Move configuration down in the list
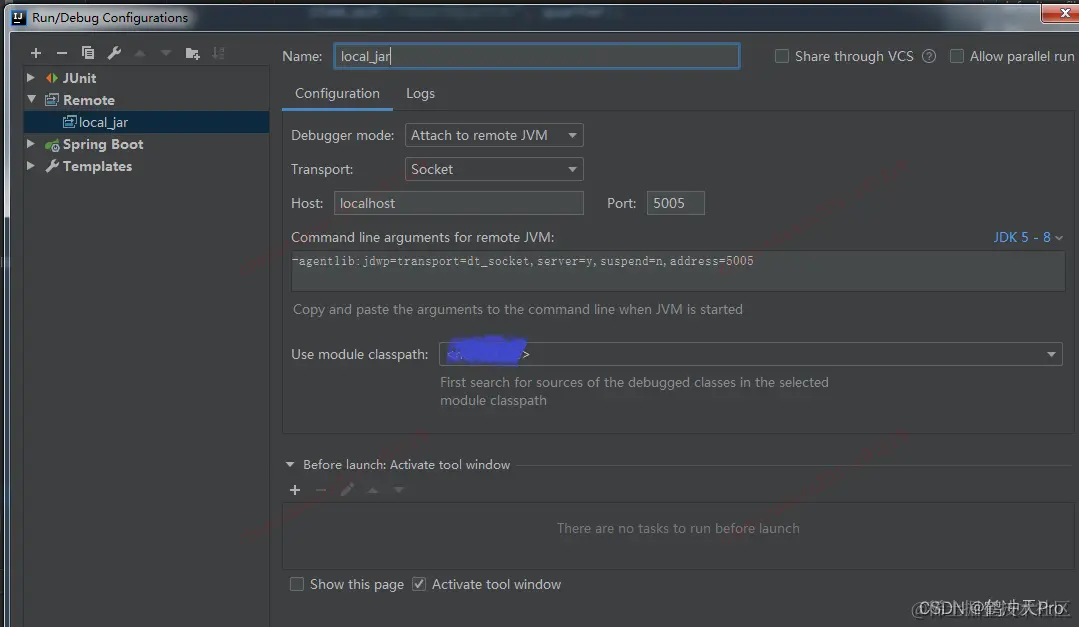This screenshot has height=627, width=1079. point(166,53)
